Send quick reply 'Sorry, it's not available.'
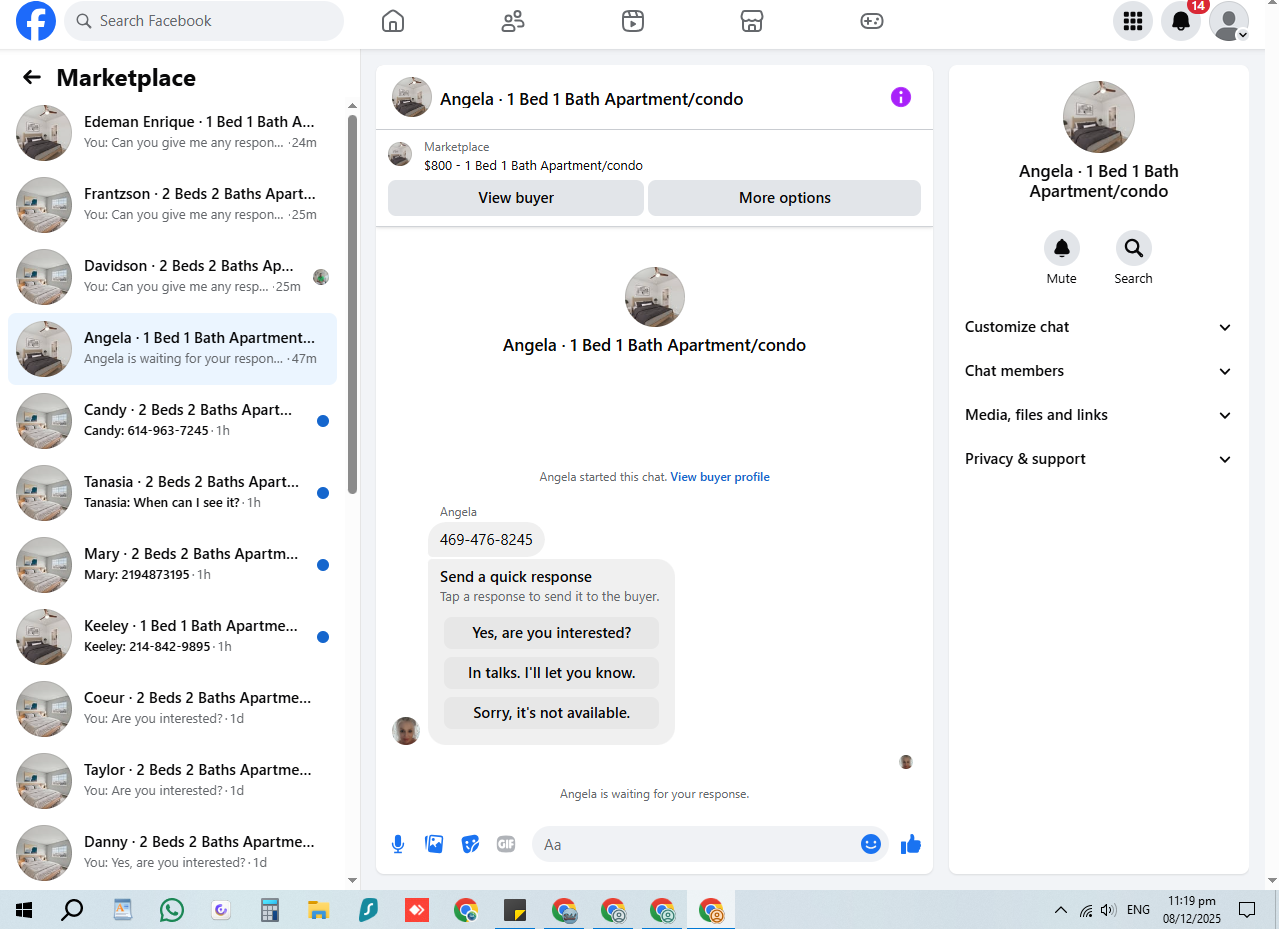Viewport: 1279px width, 929px height. pyautogui.click(x=552, y=713)
